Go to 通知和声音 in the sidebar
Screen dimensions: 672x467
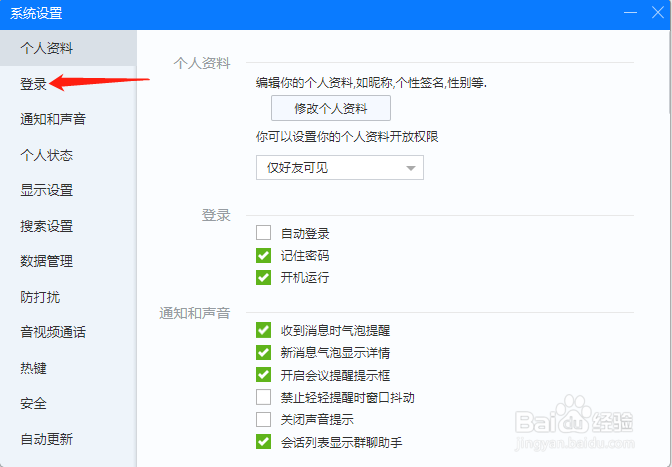[68, 119]
